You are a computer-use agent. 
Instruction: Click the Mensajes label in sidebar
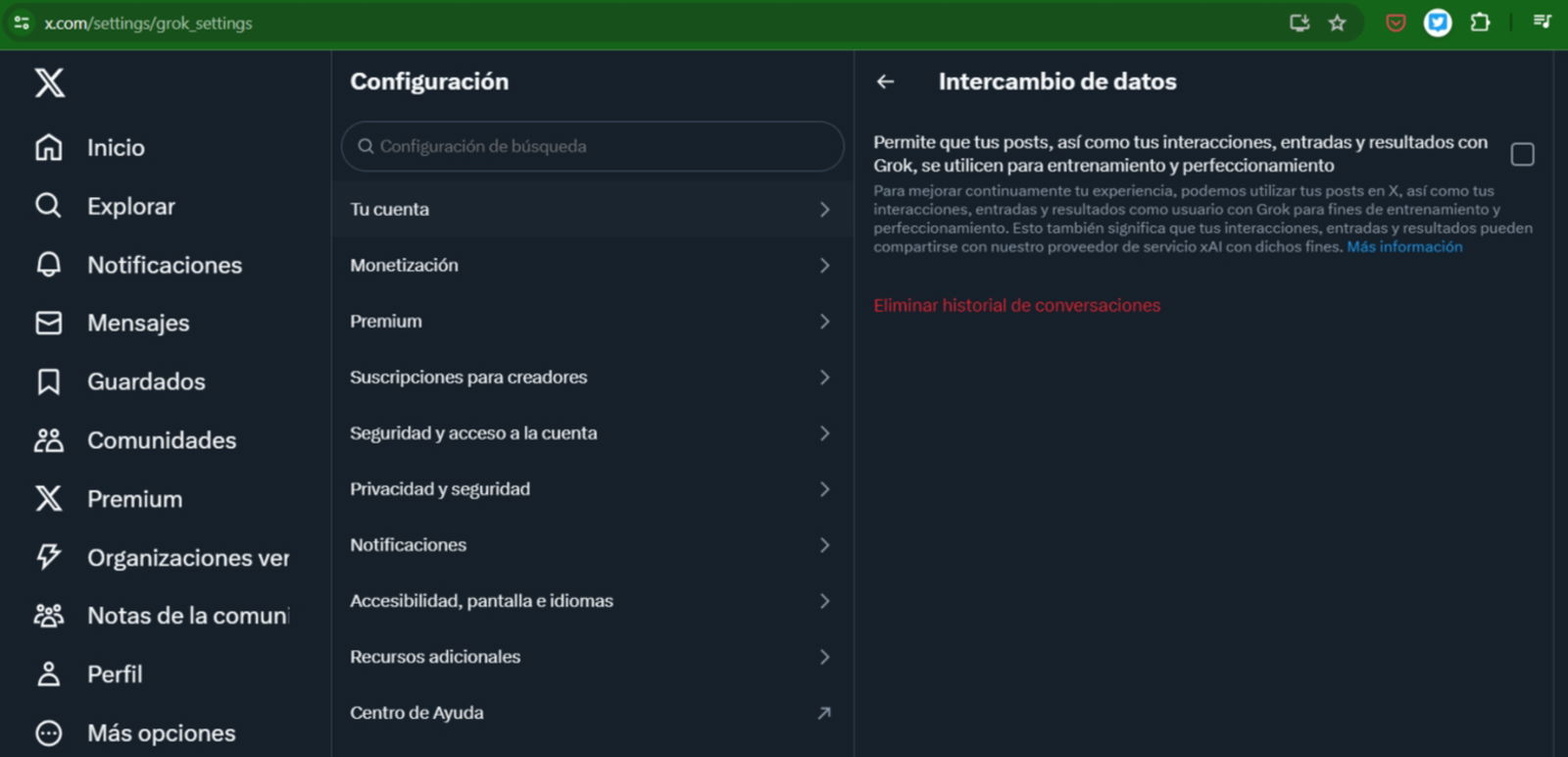[138, 323]
